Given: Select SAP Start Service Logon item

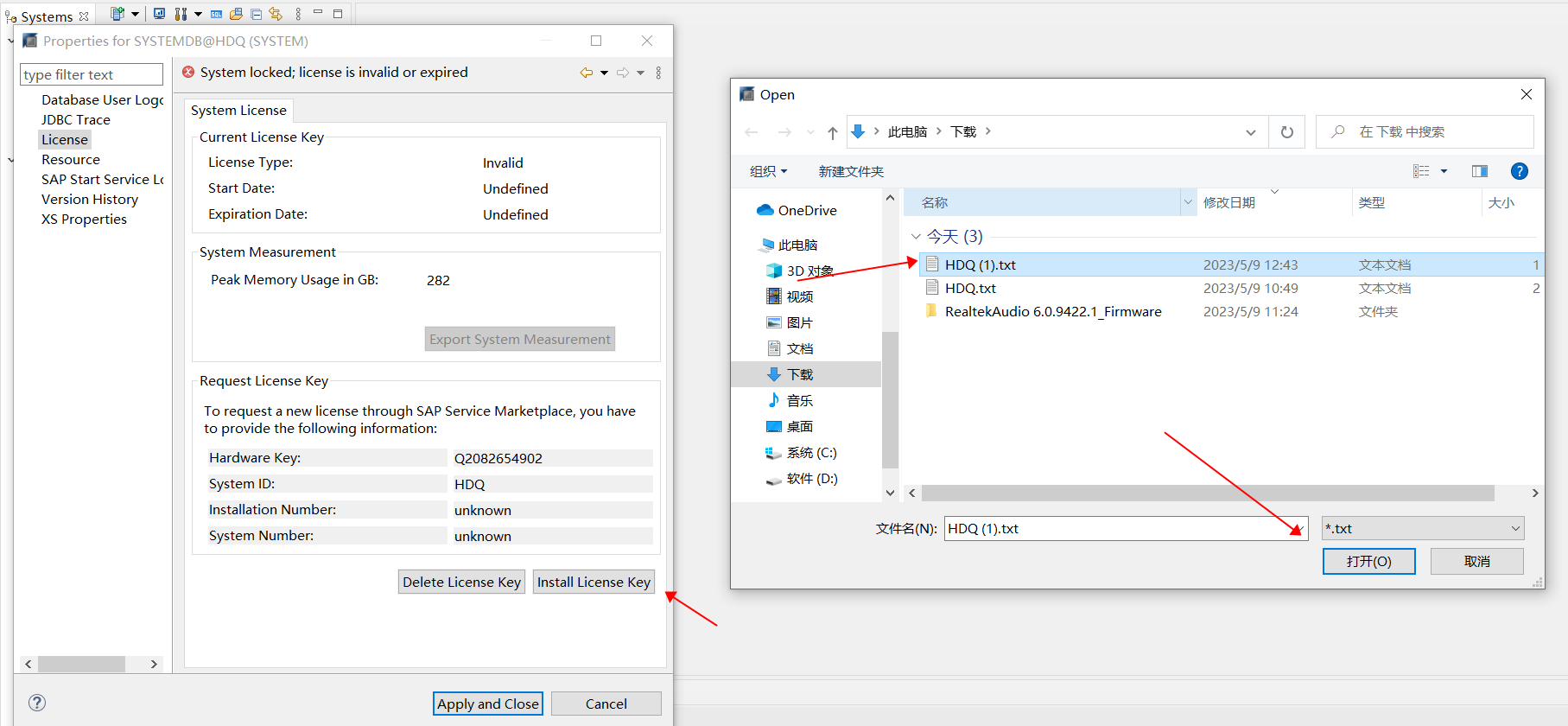Looking at the screenshot, I should (102, 179).
